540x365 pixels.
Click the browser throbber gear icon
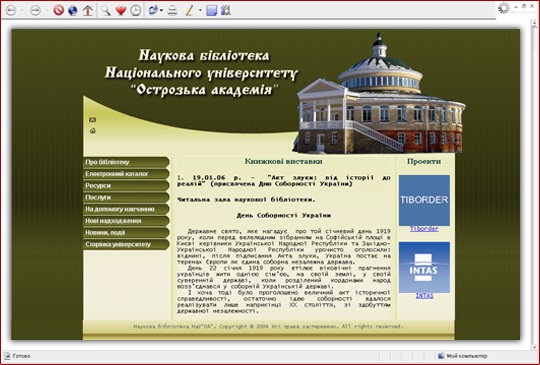(503, 8)
